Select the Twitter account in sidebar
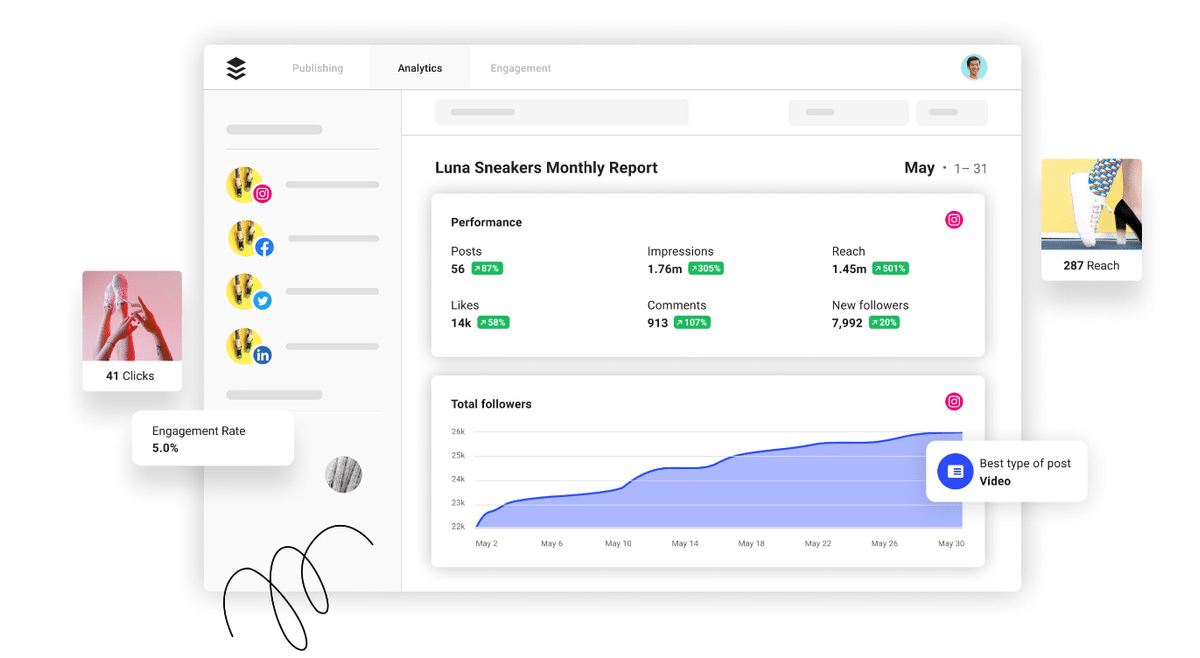 click(303, 292)
